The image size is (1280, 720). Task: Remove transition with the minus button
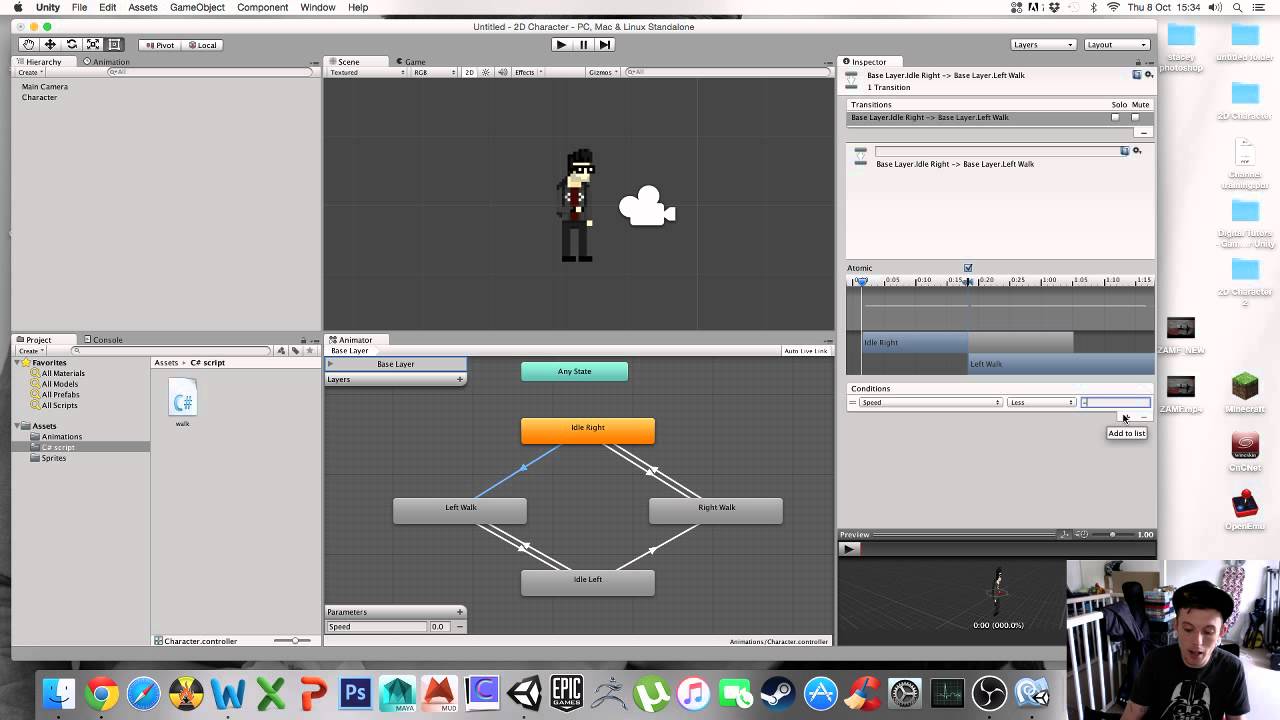coord(1143,132)
